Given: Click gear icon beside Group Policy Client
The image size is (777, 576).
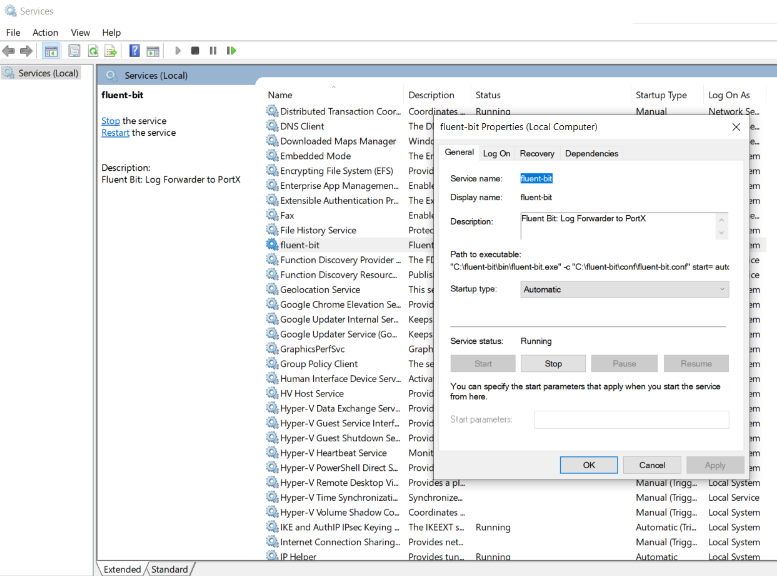Looking at the screenshot, I should 272,363.
